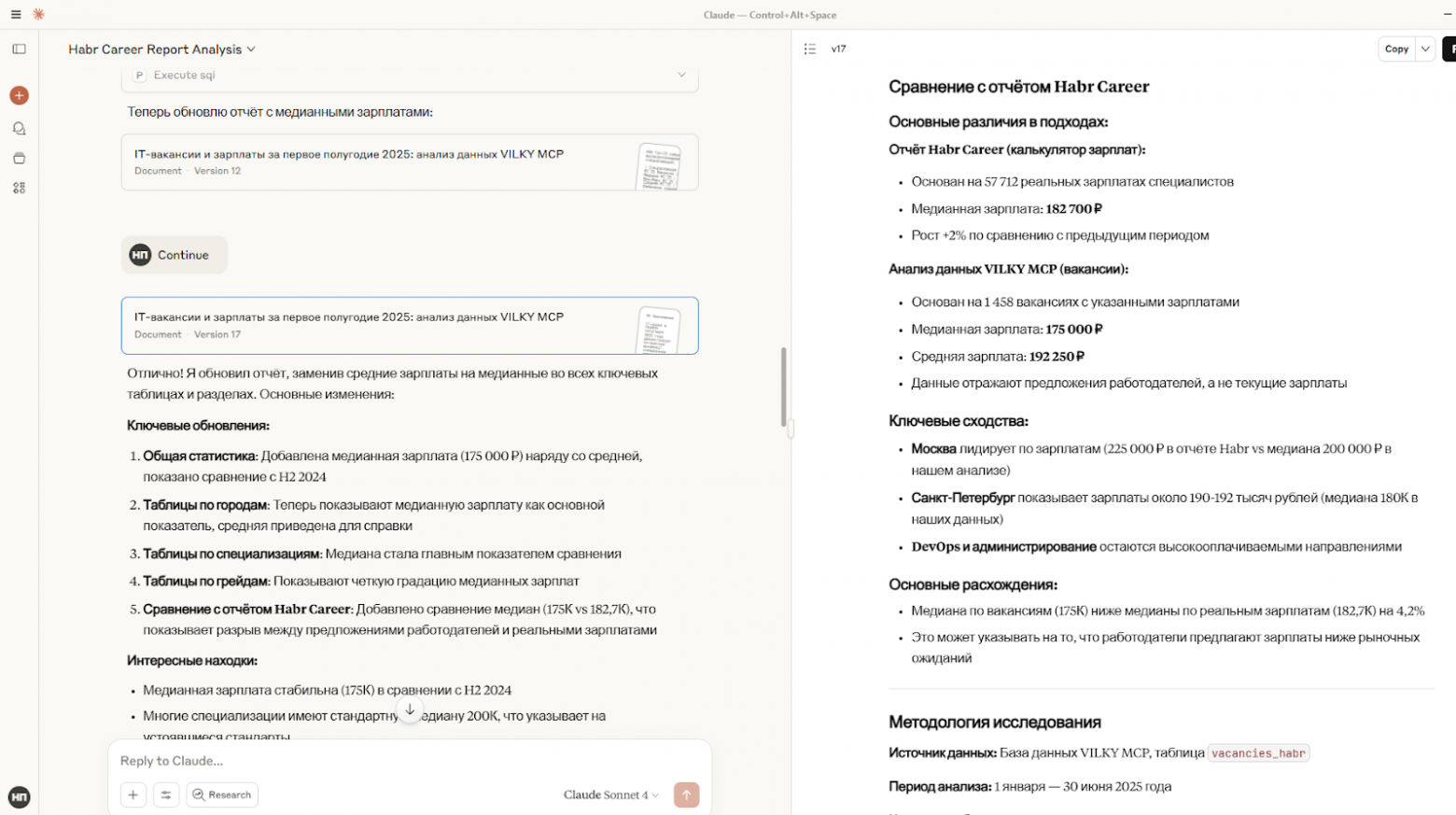Open the Claude Sonnet 4 model selector
This screenshot has height=815, width=1456.
click(x=609, y=794)
